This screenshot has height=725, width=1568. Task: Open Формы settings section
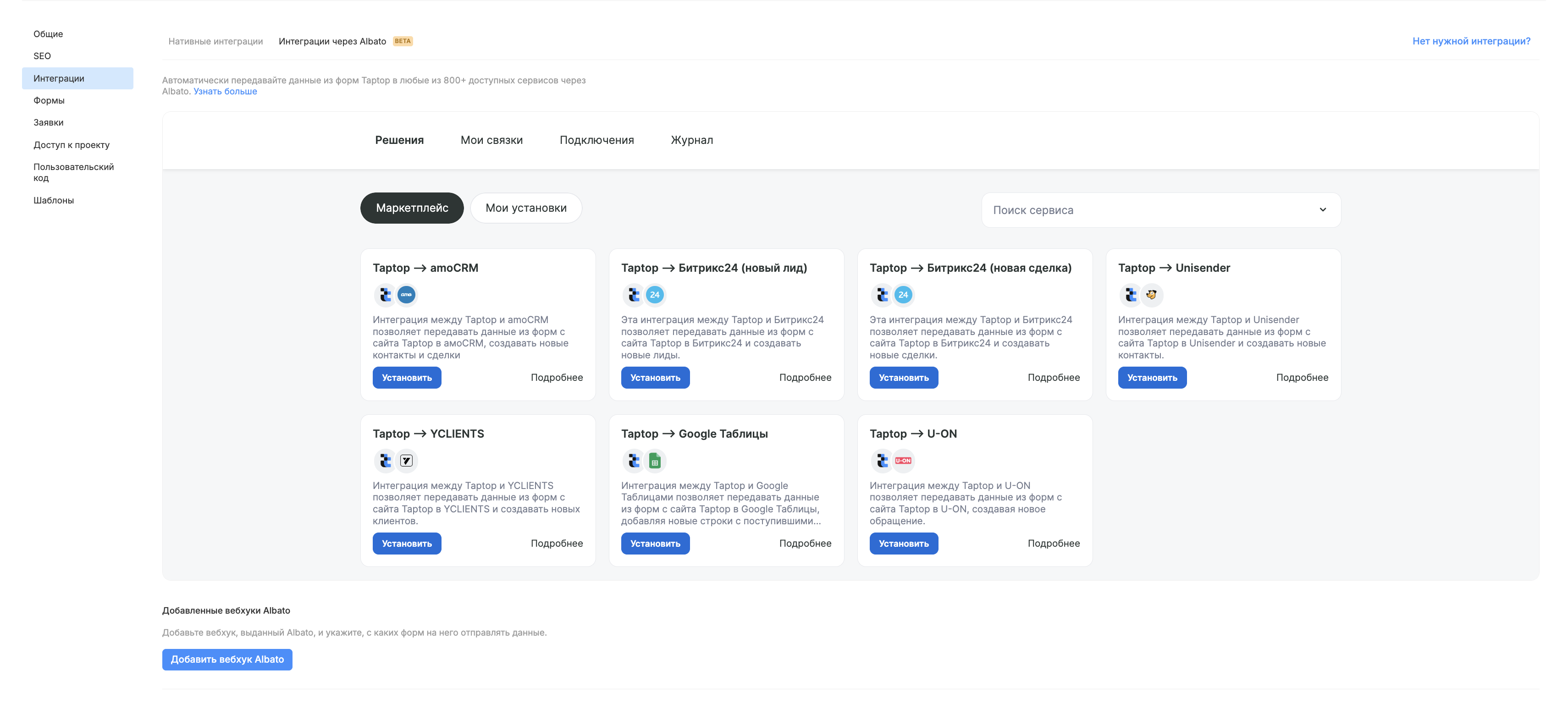[77, 100]
